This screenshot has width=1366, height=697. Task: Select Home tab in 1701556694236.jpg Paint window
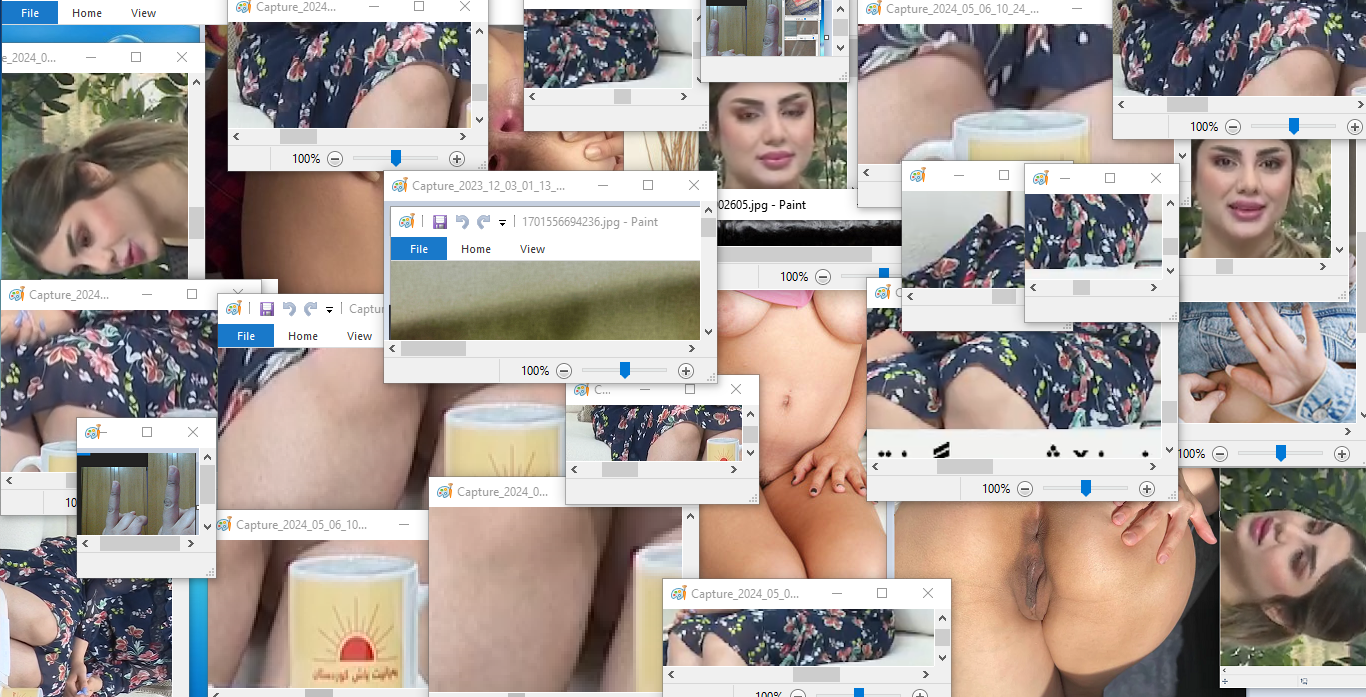(x=476, y=249)
